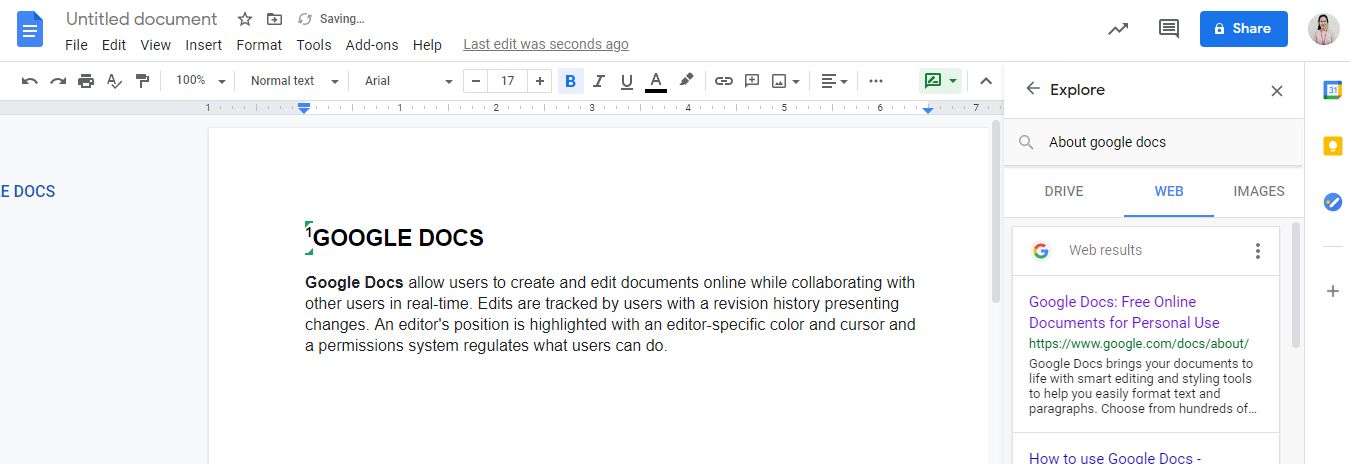The height and width of the screenshot is (464, 1350).
Task: Print the document
Action: coord(86,81)
